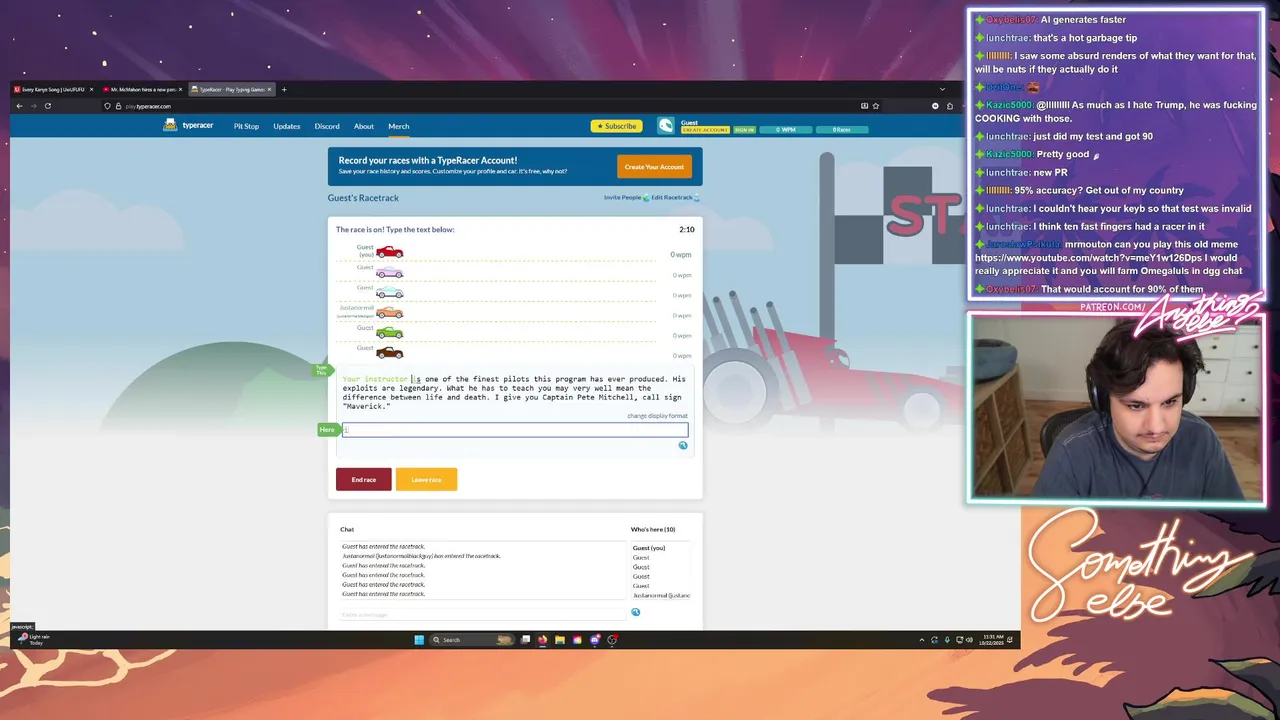Click the 0 WPM stat pill
The image size is (1280, 720).
tap(785, 129)
